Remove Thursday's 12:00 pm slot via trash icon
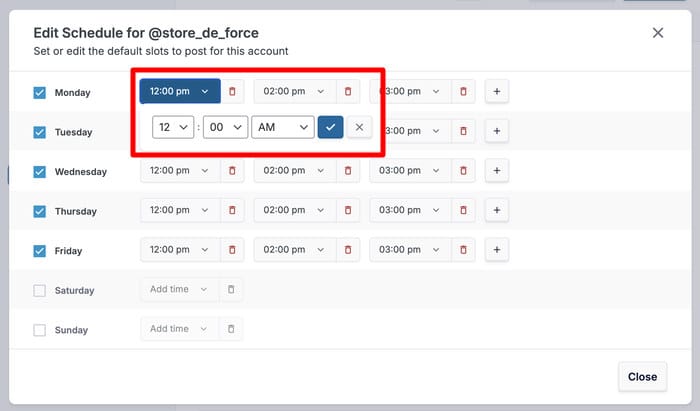The width and height of the screenshot is (700, 411). (232, 211)
